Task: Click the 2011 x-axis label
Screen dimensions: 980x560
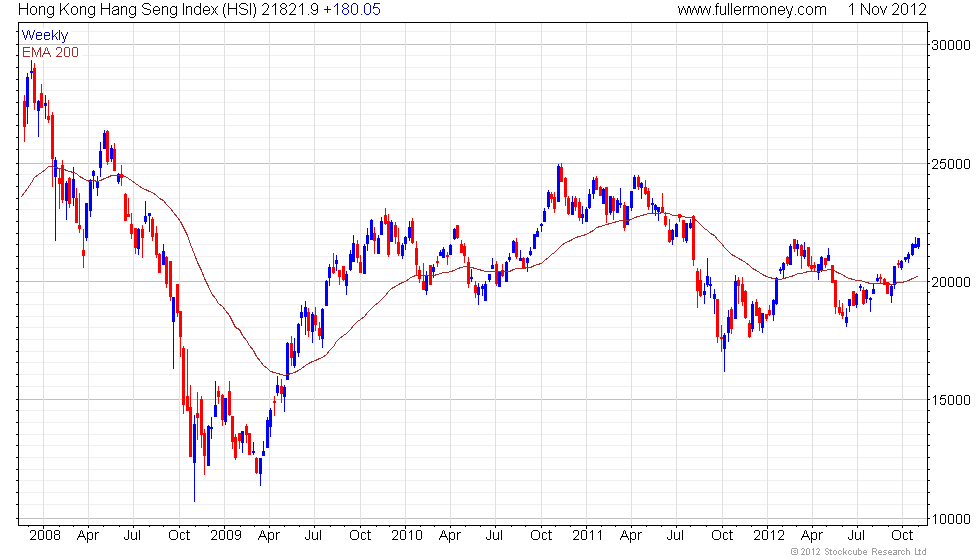Action: point(588,535)
